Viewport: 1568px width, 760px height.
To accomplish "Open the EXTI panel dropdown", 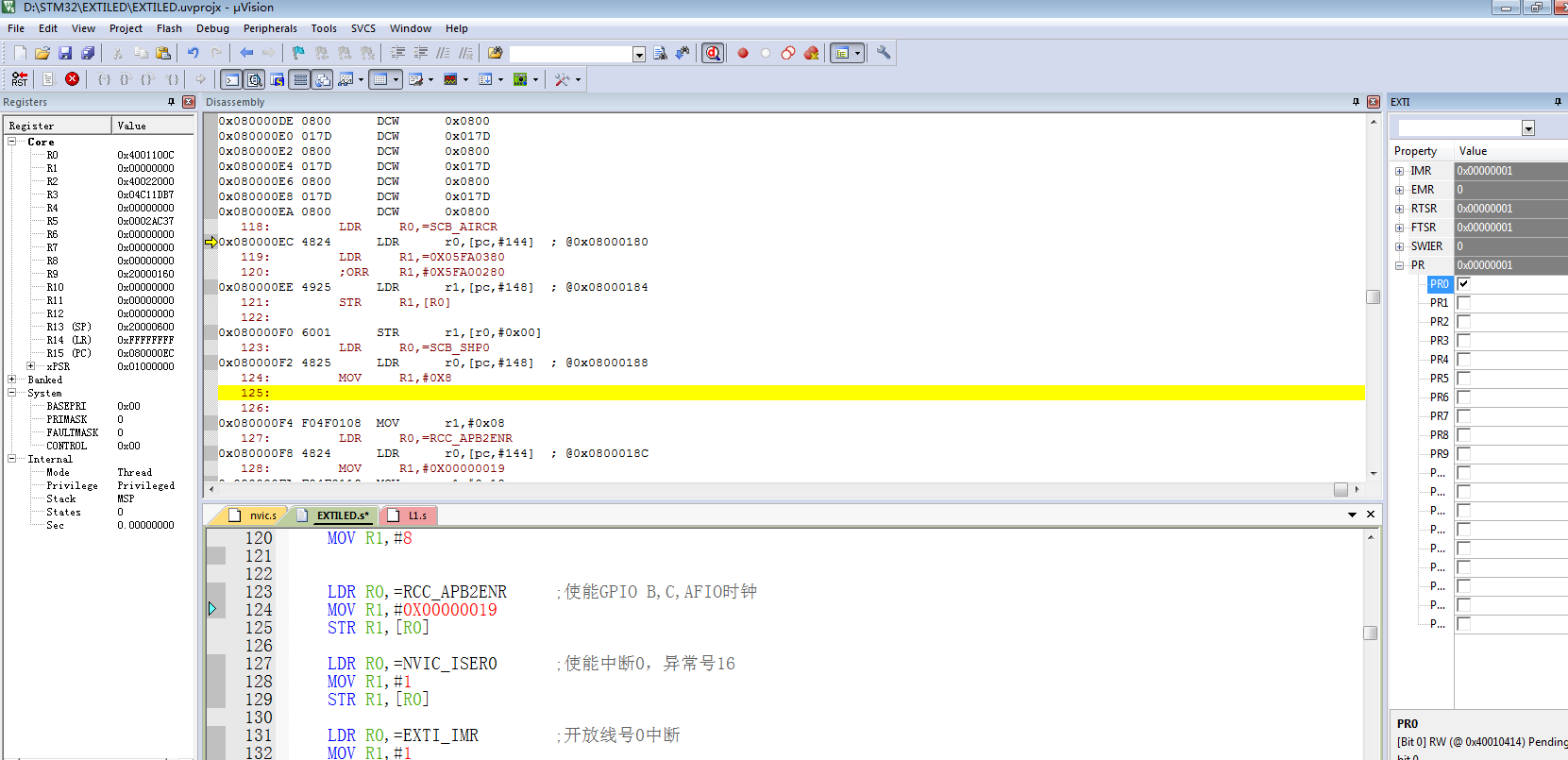I will click(x=1527, y=128).
